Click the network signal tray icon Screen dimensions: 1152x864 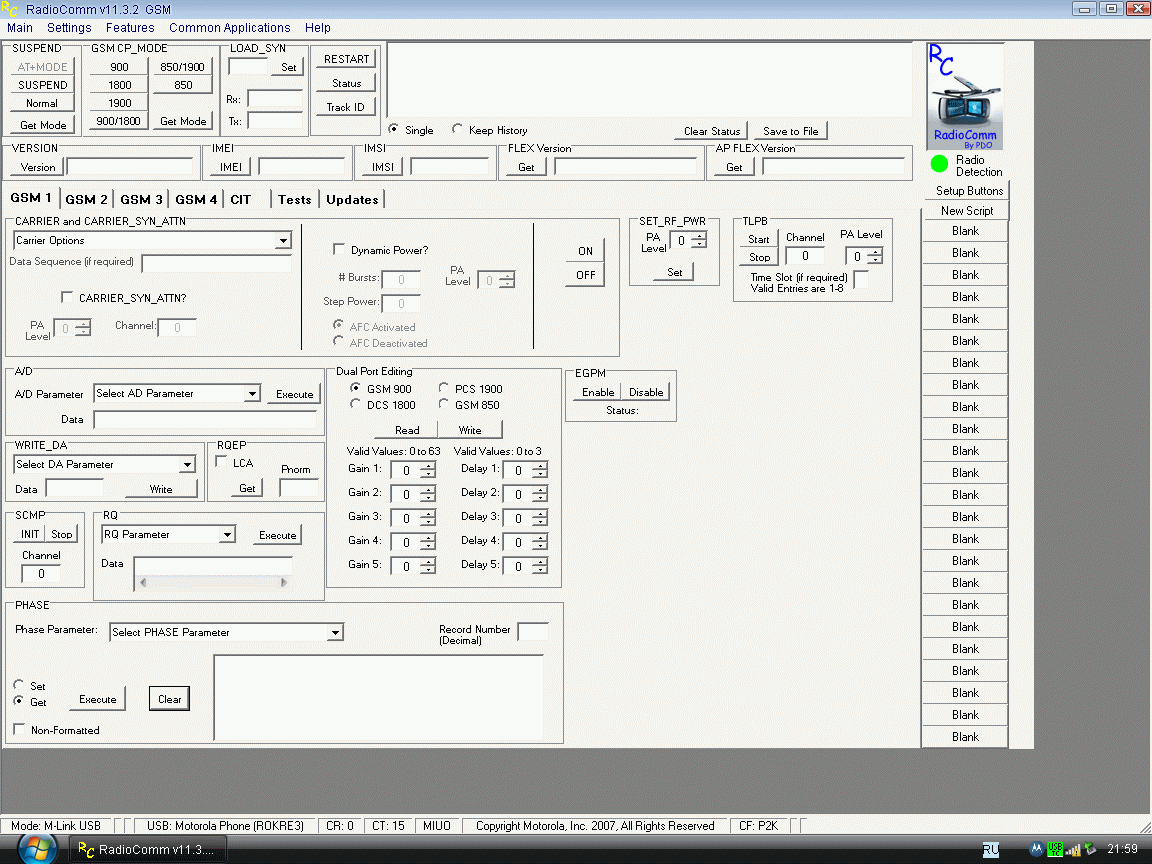pos(1073,850)
